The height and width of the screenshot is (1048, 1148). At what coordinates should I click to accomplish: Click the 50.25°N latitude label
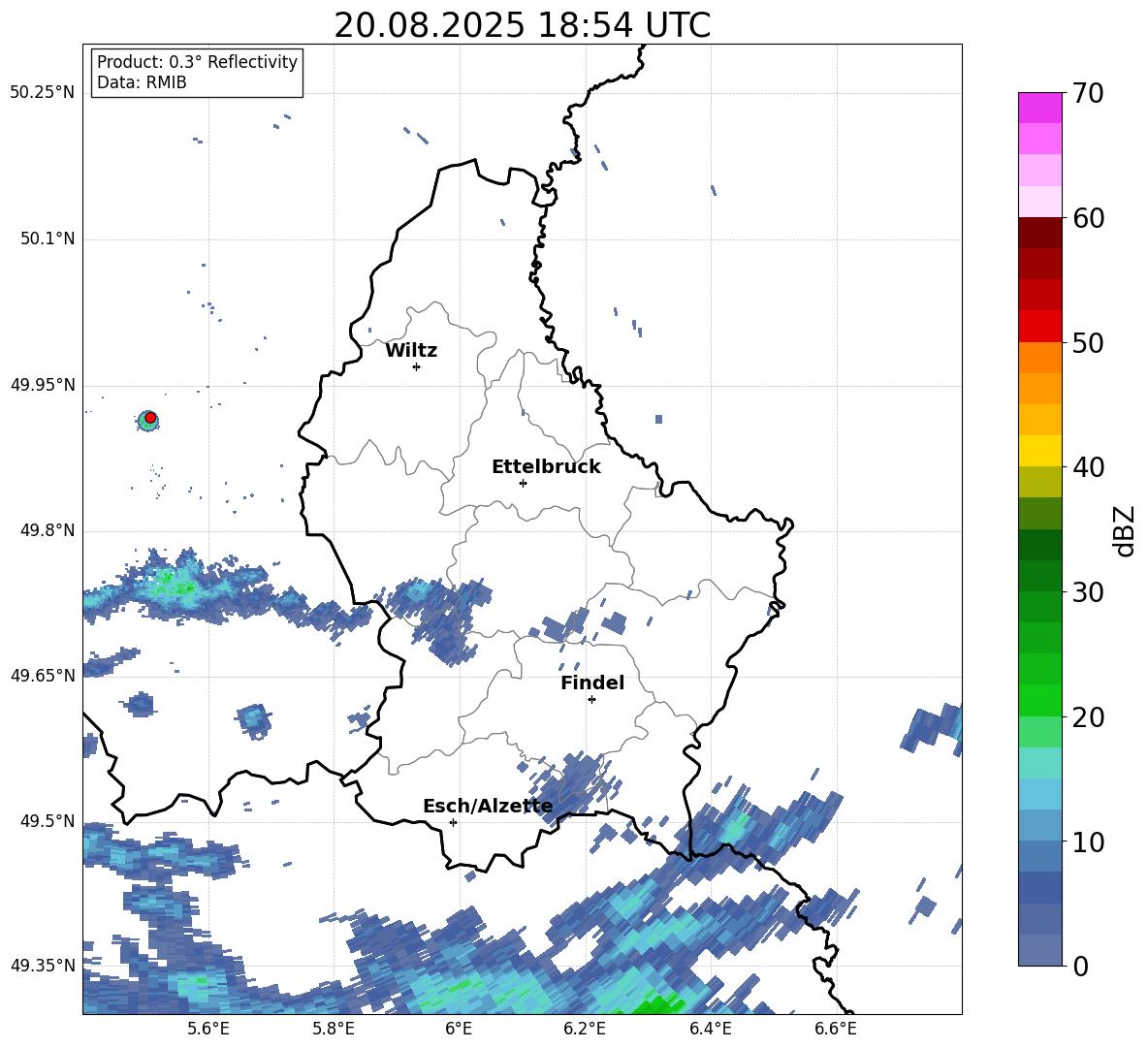[x=43, y=93]
